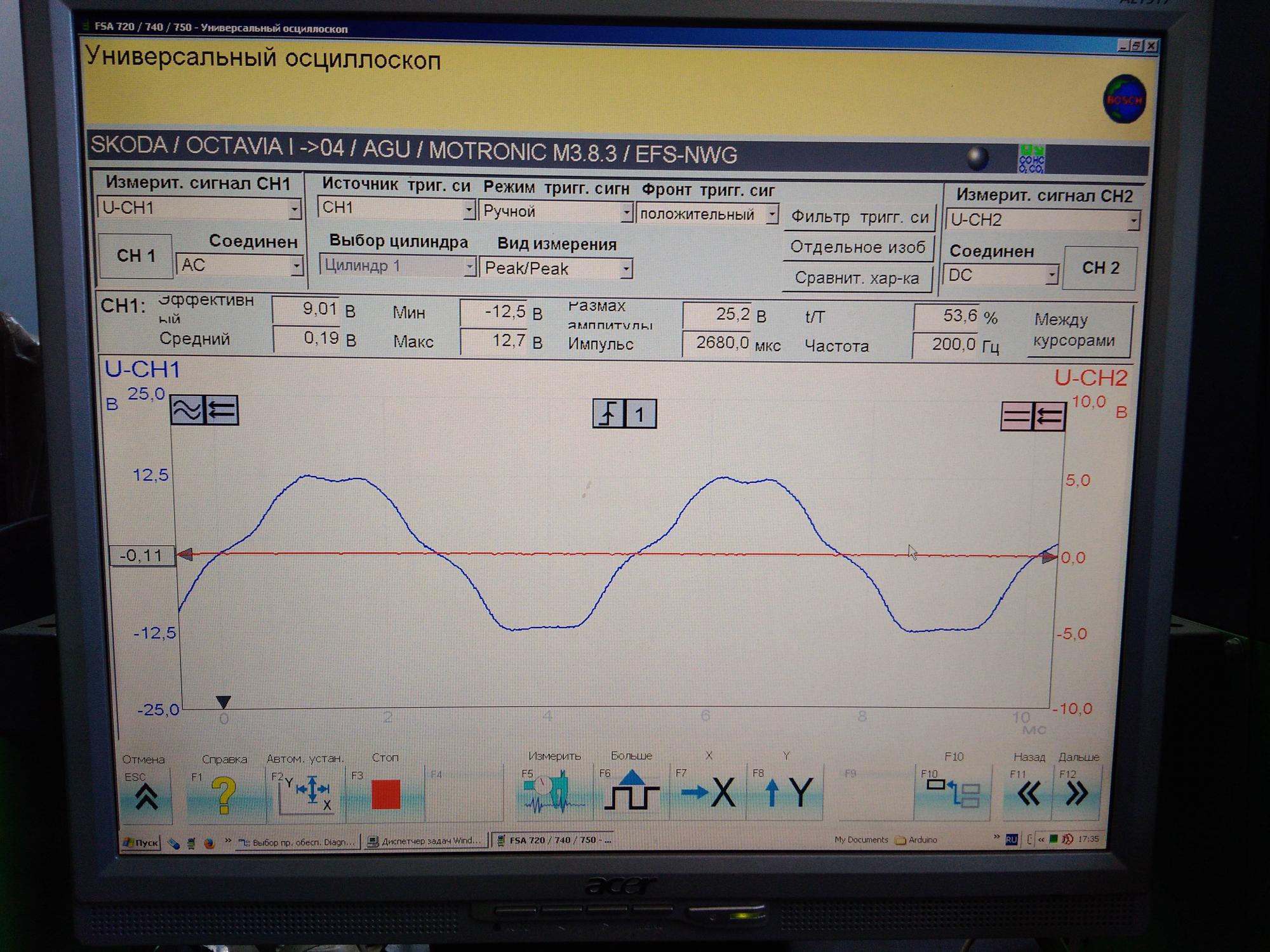The image size is (1270, 952).
Task: Select the F7 X axis arrow
Action: tap(707, 791)
